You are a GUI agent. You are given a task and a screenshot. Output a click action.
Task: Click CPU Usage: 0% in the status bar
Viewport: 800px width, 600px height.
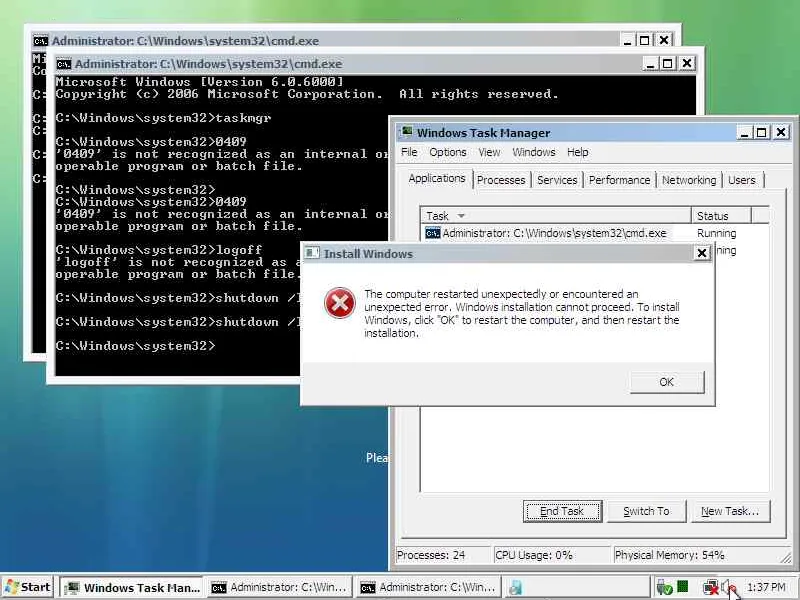tap(534, 555)
